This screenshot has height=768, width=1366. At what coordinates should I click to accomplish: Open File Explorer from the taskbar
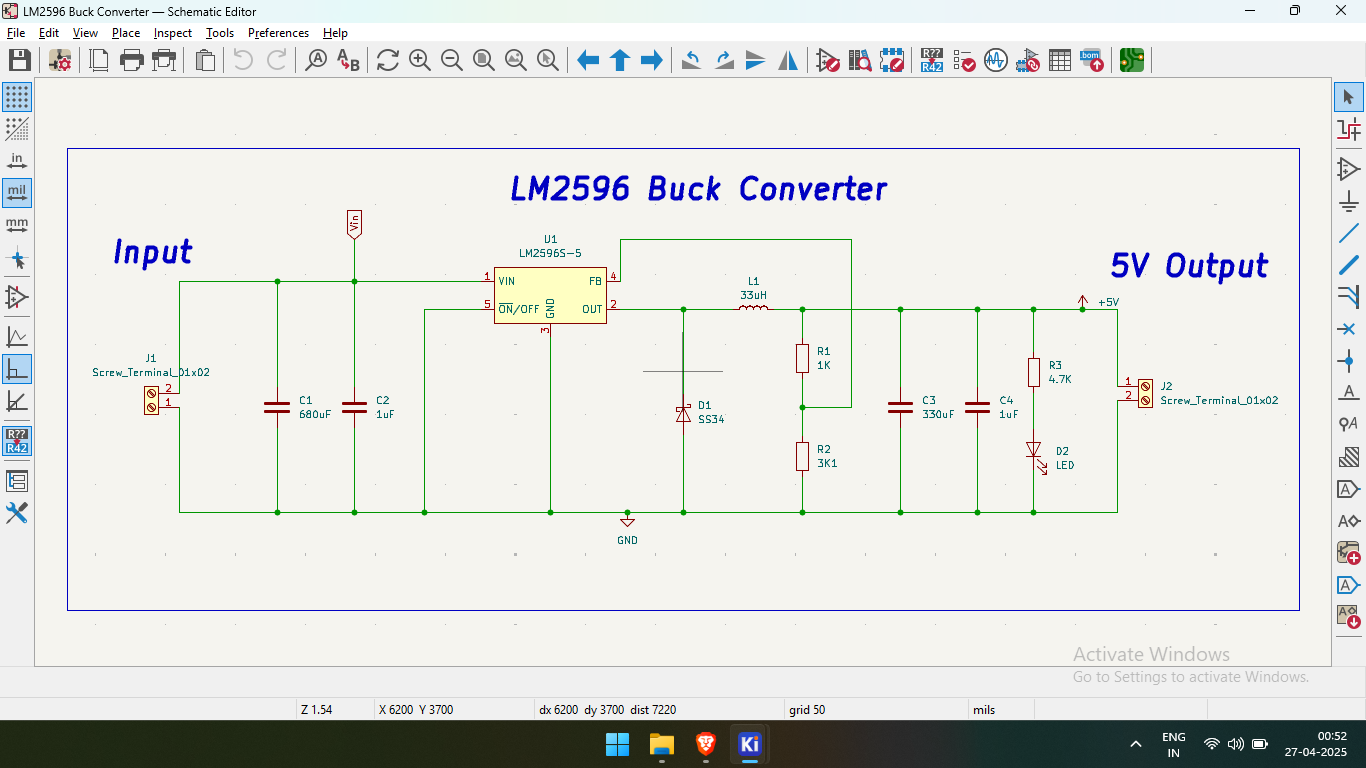click(662, 744)
